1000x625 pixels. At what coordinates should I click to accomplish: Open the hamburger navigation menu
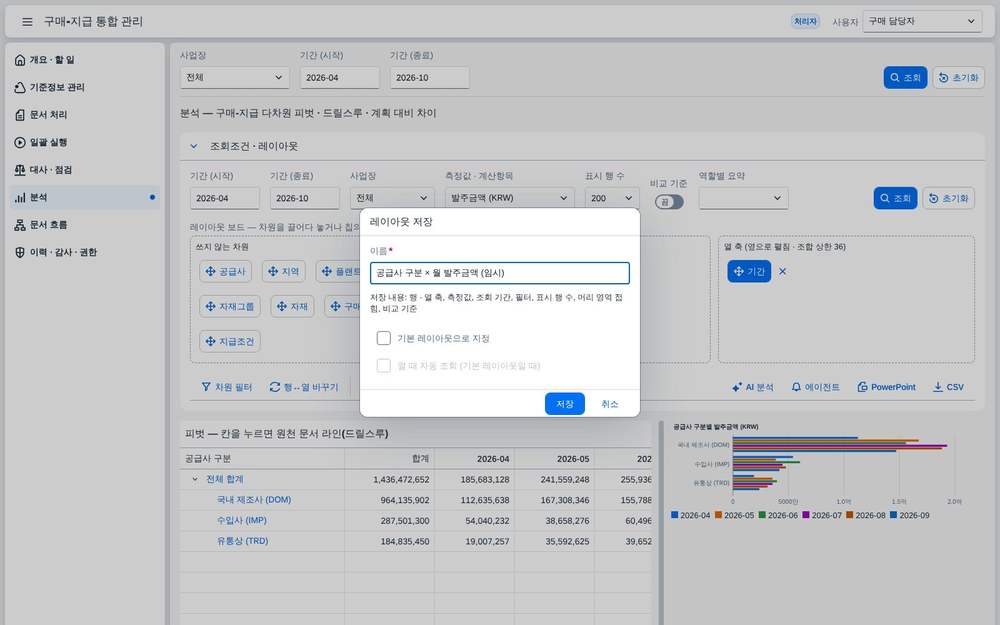[x=27, y=22]
